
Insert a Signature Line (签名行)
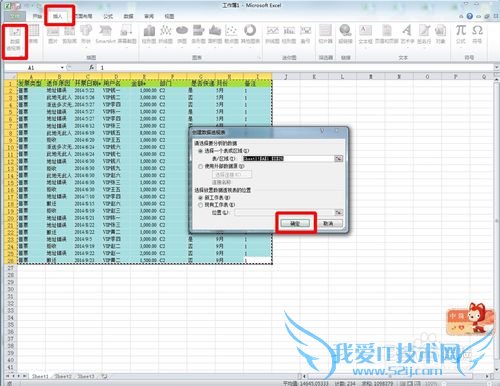pyautogui.click(x=424, y=35)
